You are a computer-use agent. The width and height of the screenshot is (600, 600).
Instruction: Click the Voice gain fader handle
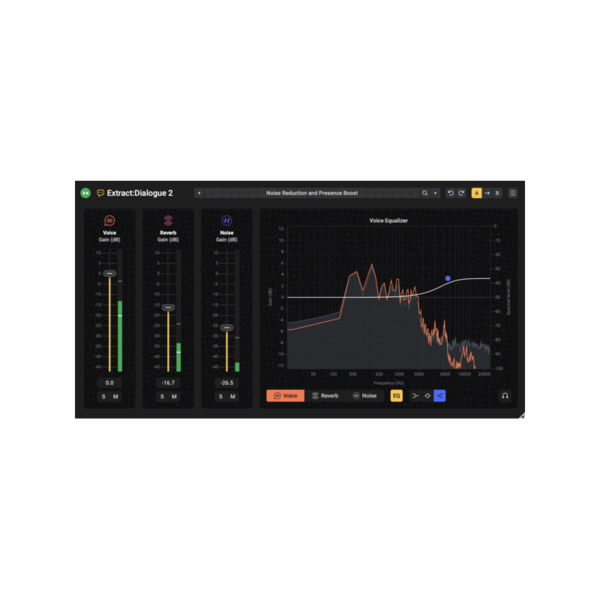tap(109, 273)
